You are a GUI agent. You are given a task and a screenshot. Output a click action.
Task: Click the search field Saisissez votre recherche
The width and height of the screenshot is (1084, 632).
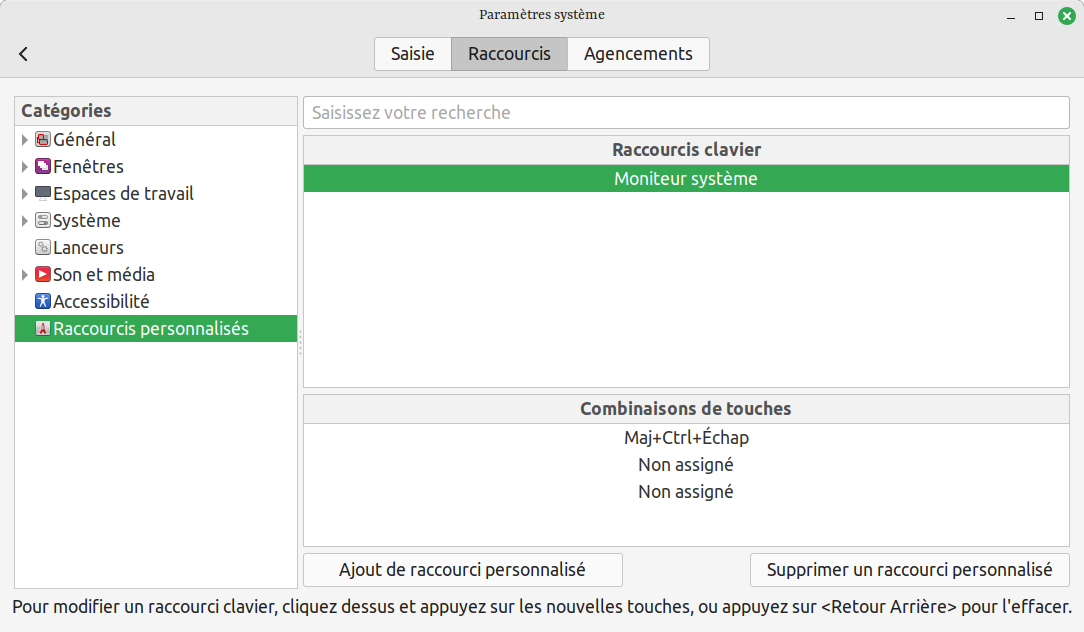coord(686,113)
